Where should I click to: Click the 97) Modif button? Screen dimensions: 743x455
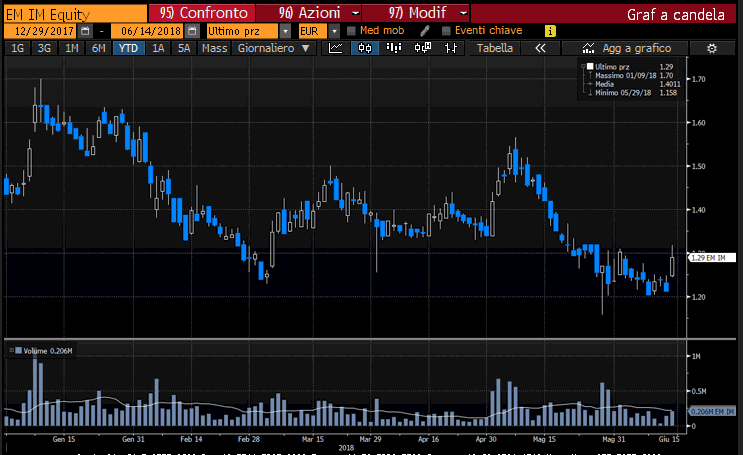tap(417, 13)
